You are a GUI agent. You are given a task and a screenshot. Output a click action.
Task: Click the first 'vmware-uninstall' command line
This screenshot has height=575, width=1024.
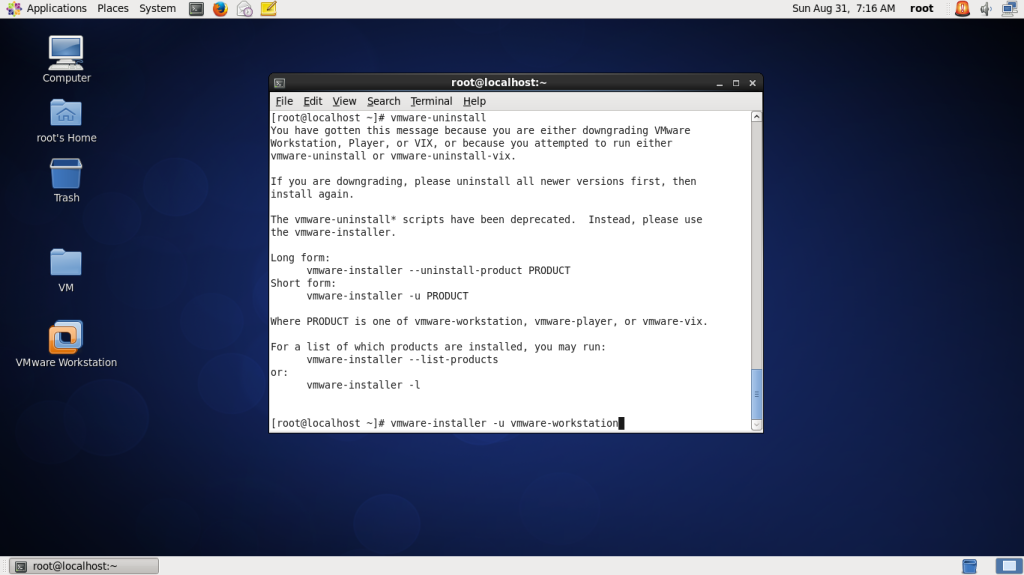pyautogui.click(x=438, y=118)
